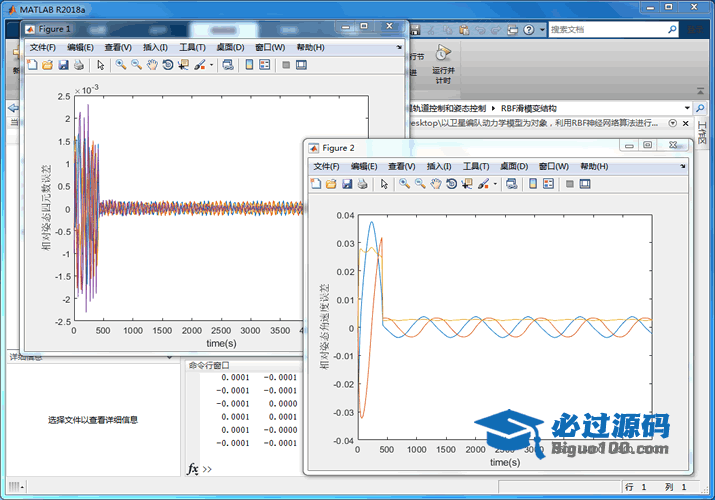Click the 帮助(H) menu in Figure 2
715x500 pixels.
593,166
